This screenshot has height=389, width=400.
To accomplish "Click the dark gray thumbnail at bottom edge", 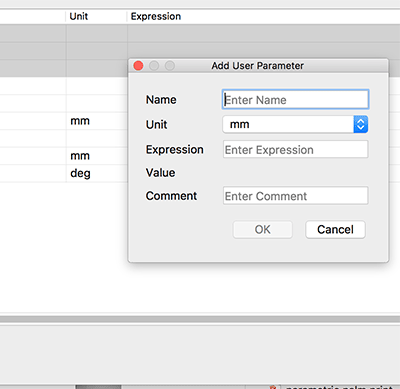I will (98, 387).
